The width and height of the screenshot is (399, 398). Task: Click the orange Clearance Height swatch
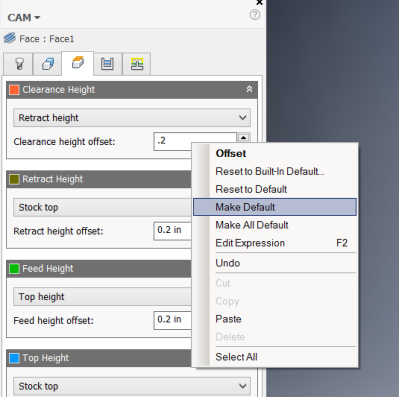tap(14, 90)
